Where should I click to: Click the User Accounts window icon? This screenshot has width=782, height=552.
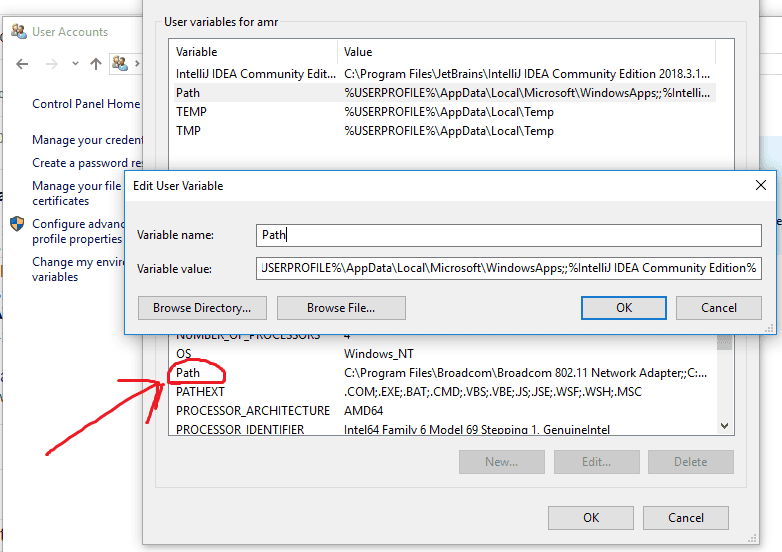(19, 31)
